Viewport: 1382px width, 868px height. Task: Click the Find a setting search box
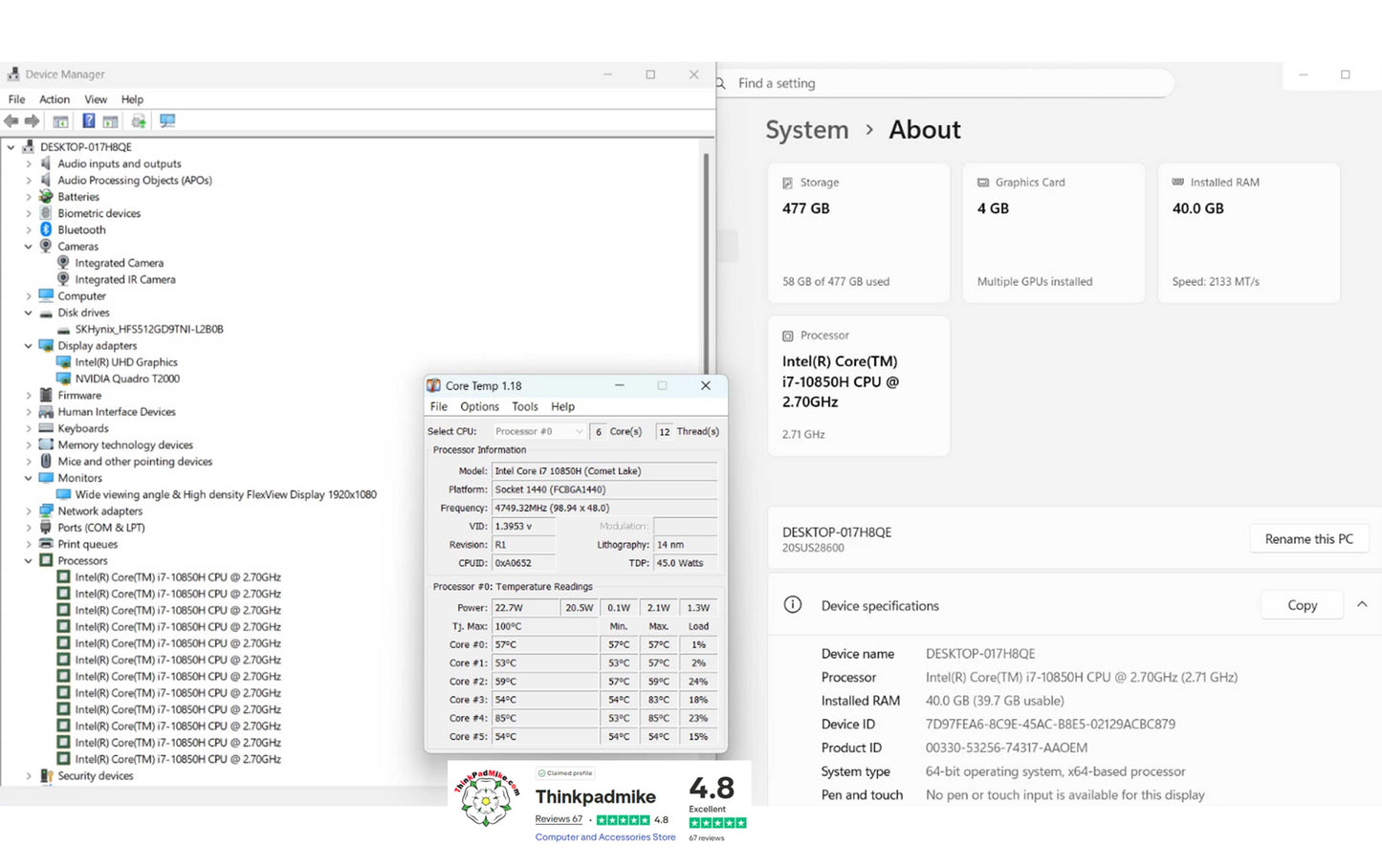point(947,83)
